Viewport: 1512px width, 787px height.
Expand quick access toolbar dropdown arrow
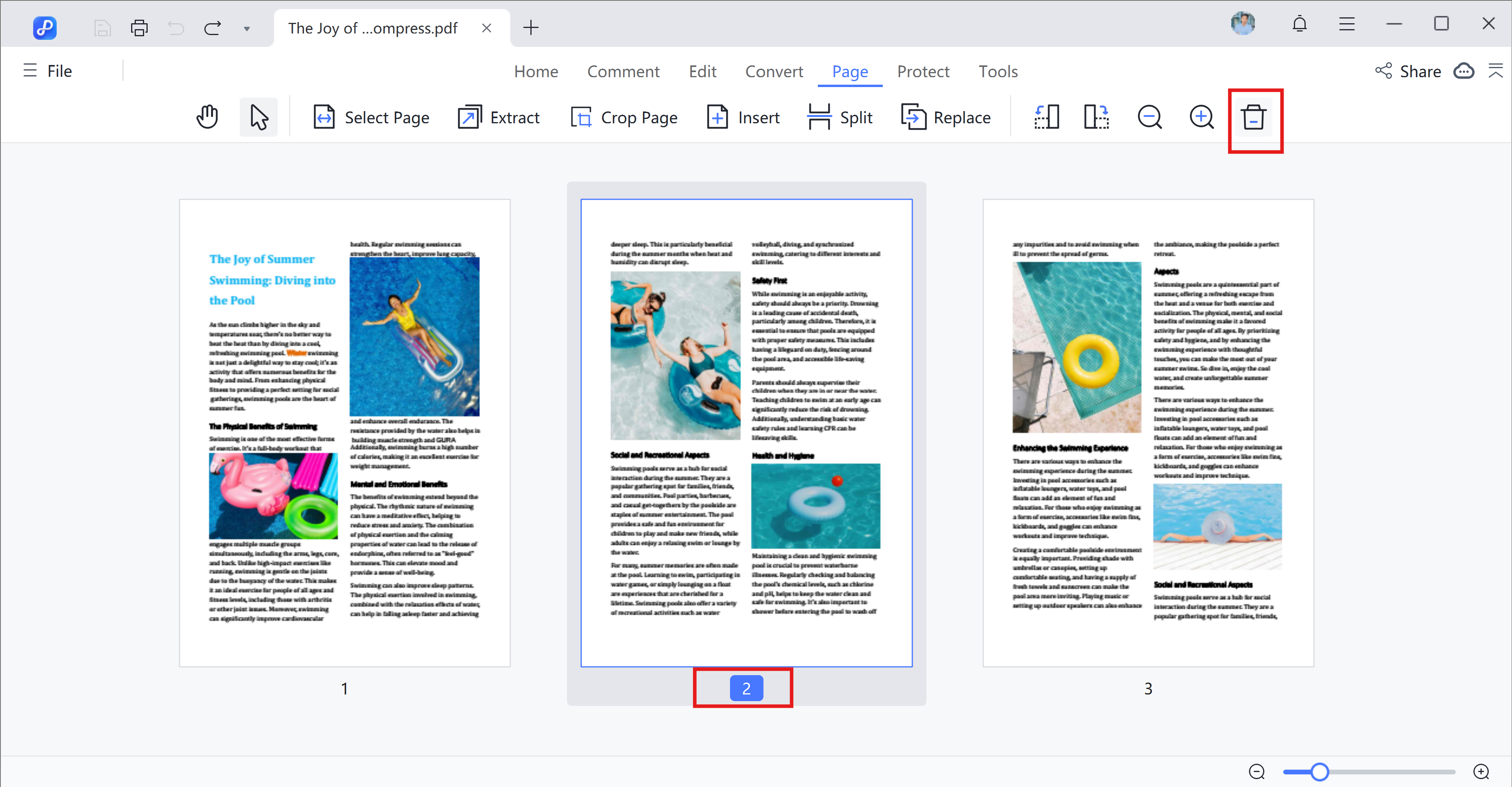pyautogui.click(x=246, y=28)
